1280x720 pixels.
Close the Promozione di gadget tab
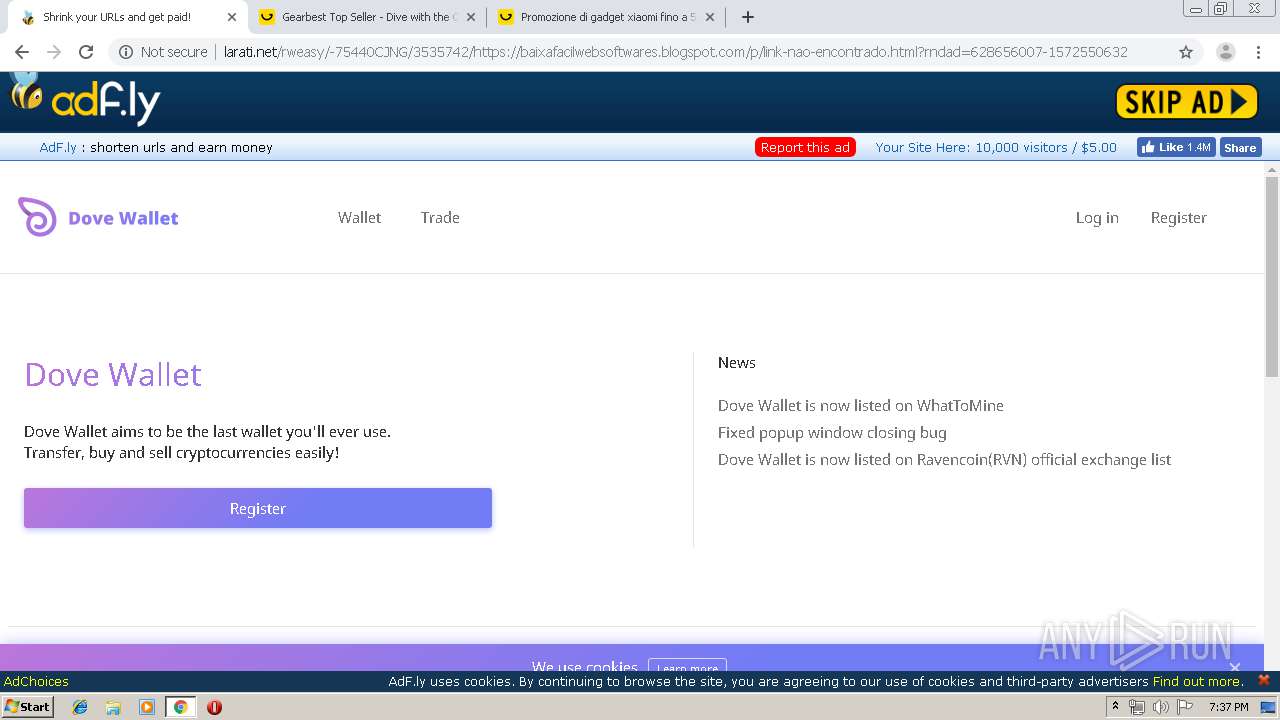[710, 17]
